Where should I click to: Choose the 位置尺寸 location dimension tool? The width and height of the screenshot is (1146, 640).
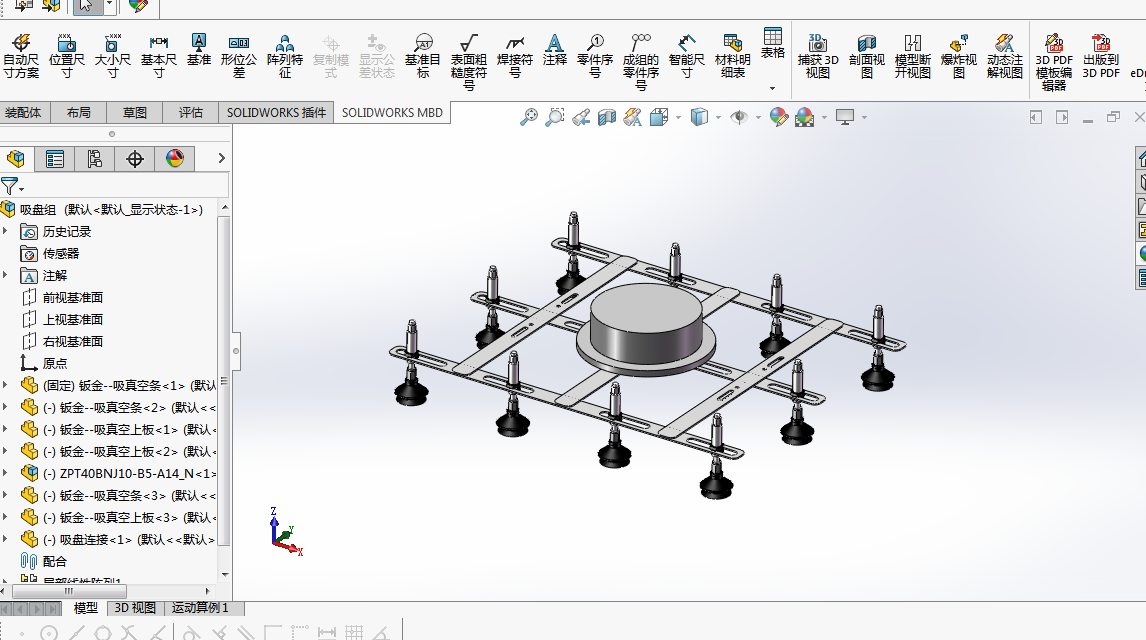click(67, 56)
